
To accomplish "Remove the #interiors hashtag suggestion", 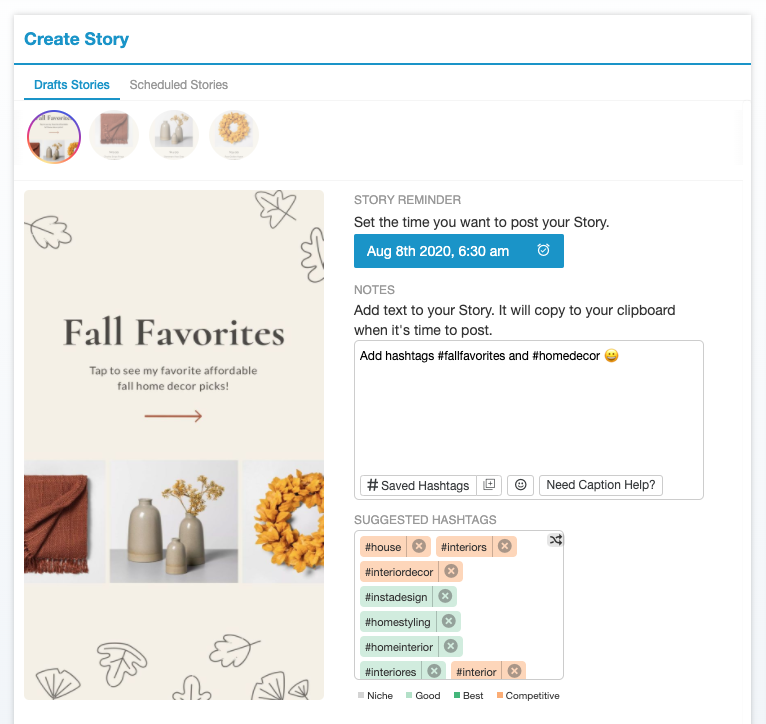I will [505, 546].
